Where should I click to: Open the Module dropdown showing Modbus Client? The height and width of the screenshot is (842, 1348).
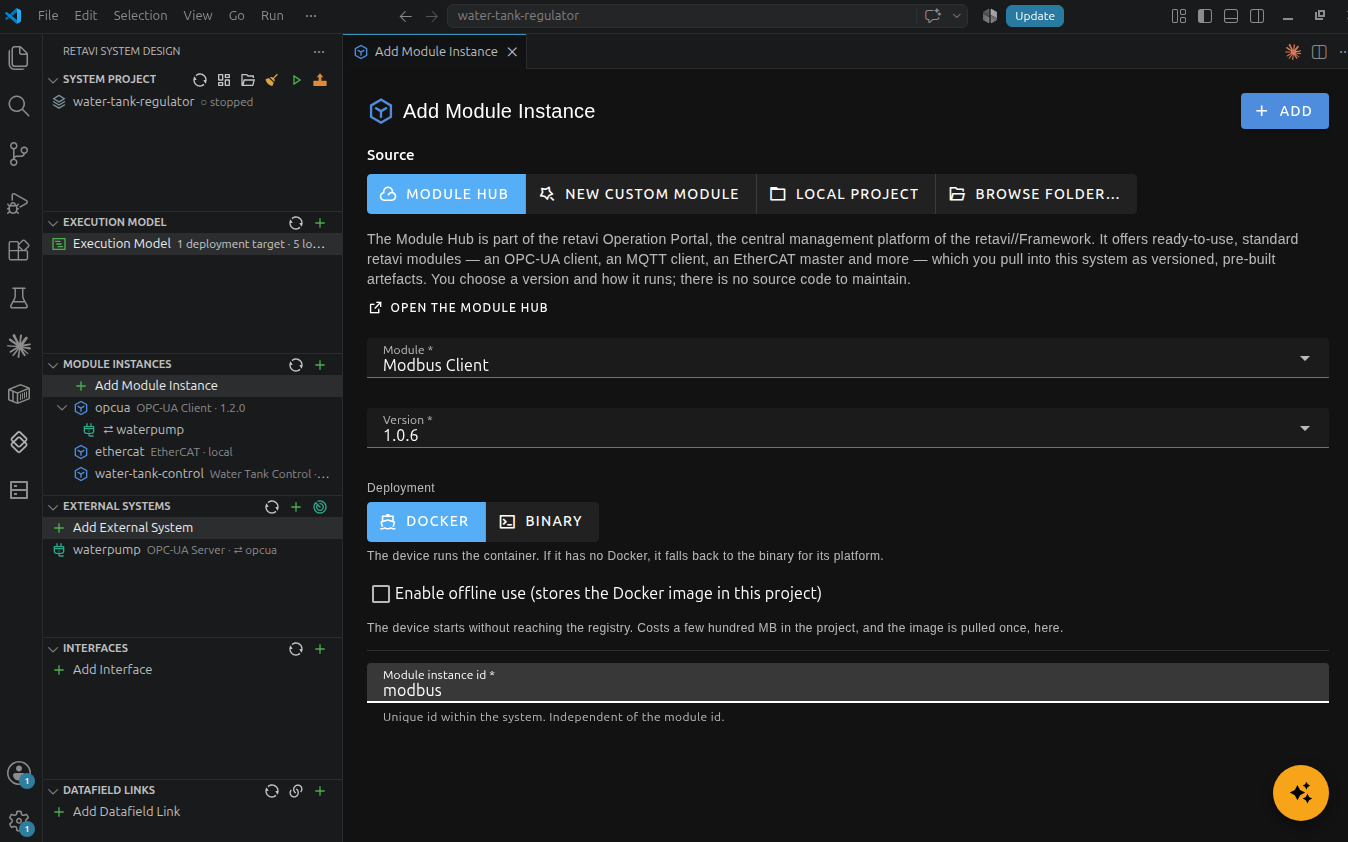tap(848, 358)
